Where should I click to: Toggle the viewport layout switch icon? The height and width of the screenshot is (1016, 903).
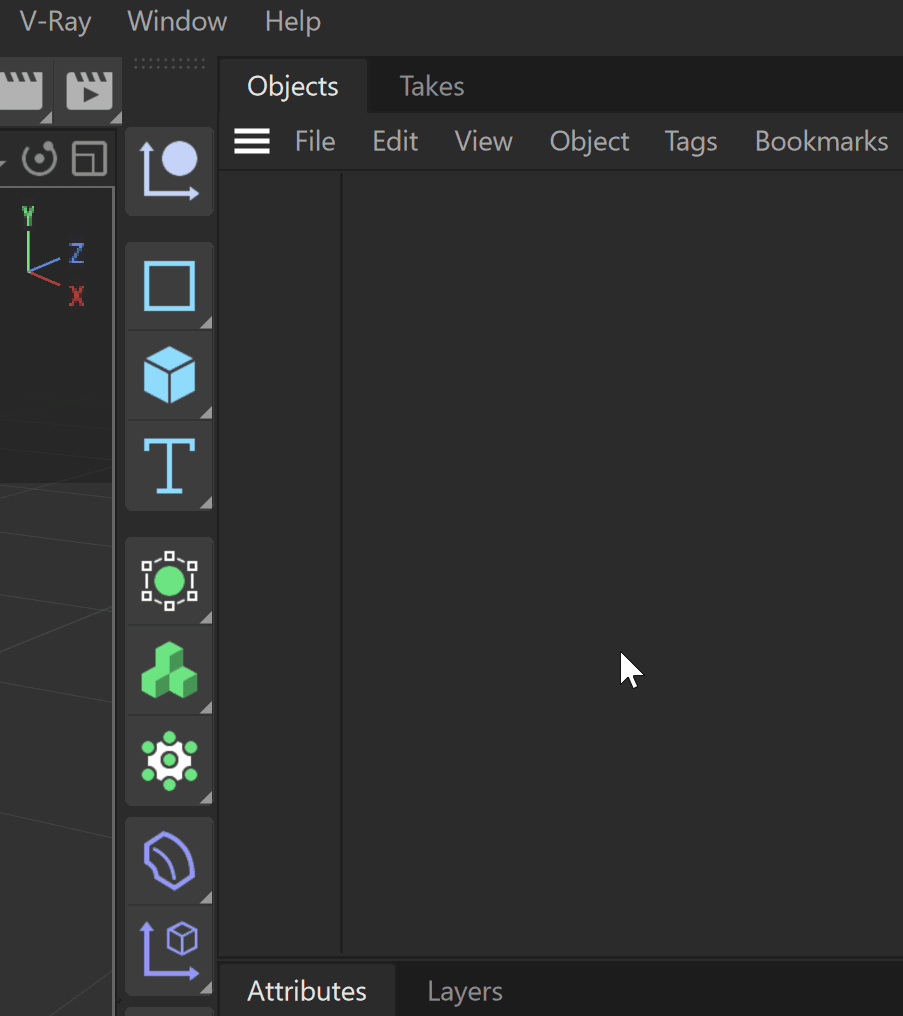89,159
